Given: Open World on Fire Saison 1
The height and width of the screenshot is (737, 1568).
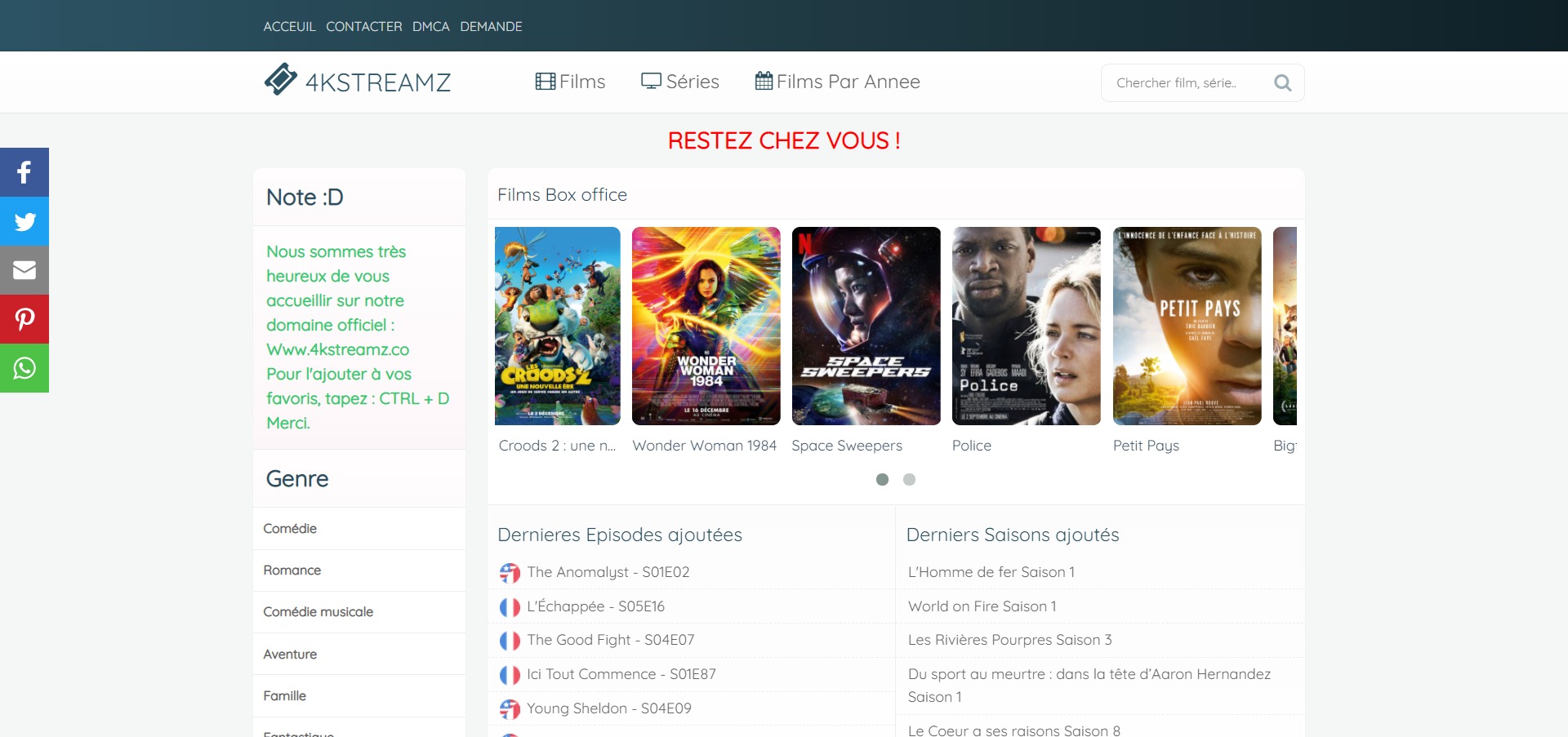Looking at the screenshot, I should click(982, 606).
